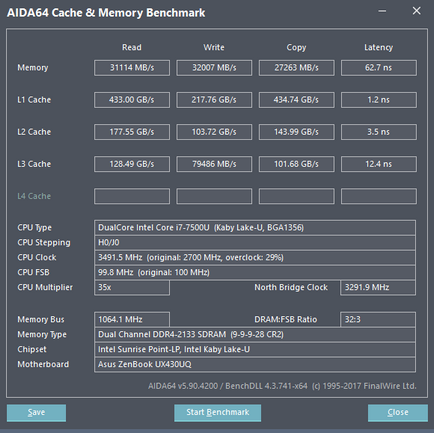Click the North Bridge Clock value field
Screen dimensions: 434x433
point(378,287)
